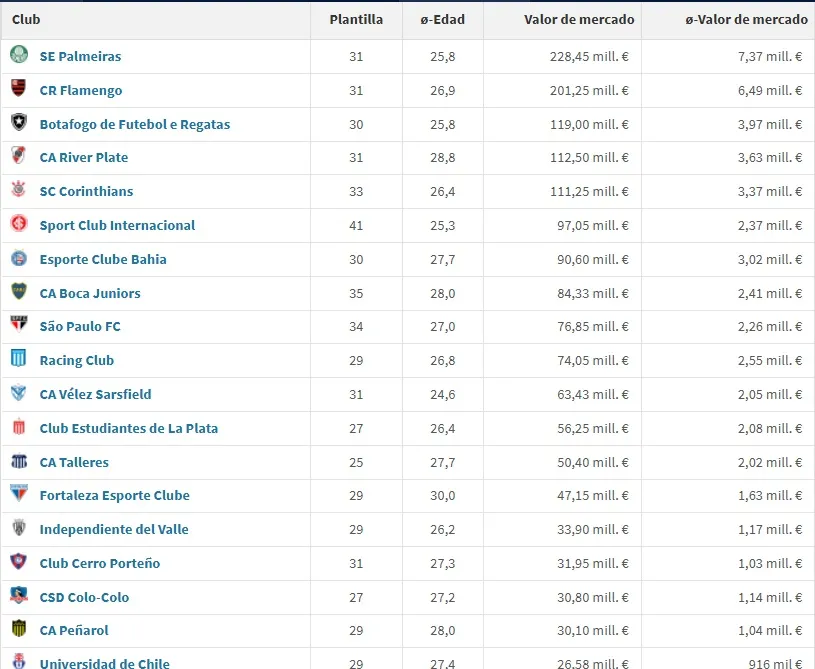Open the Sport Club Internacional link
This screenshot has height=669, width=815.
(117, 225)
